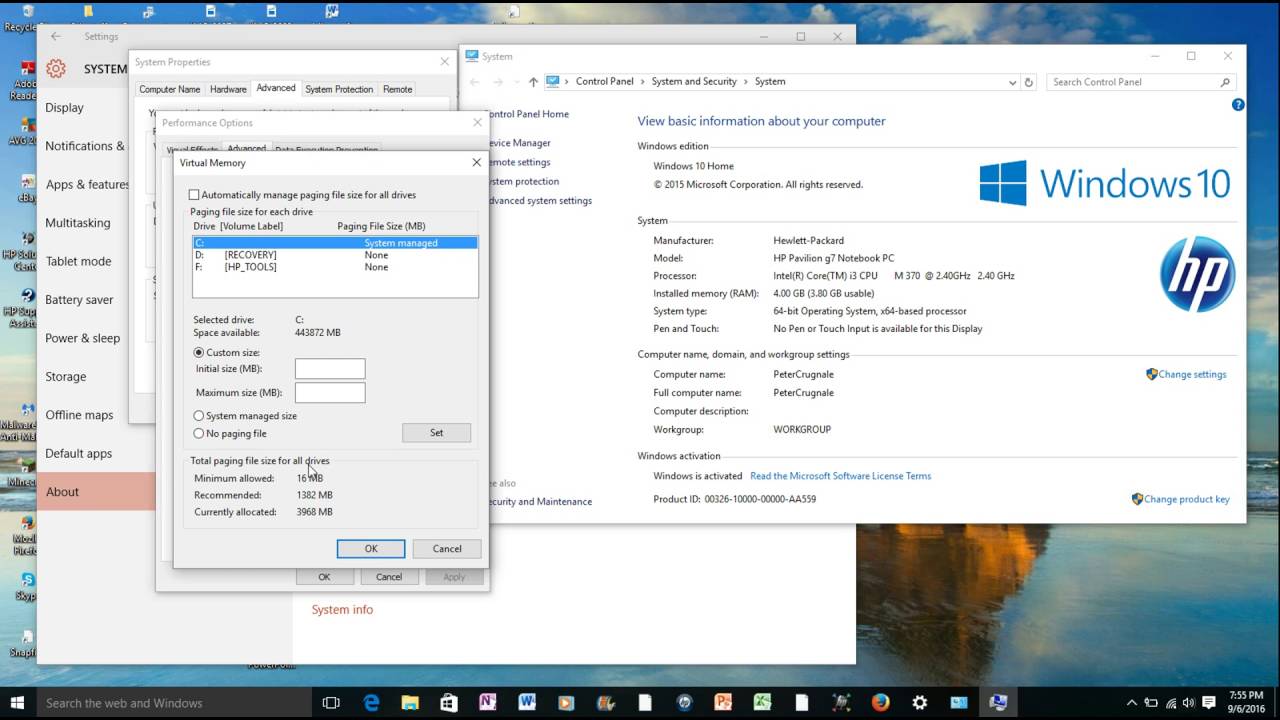This screenshot has width=1280, height=720.
Task: Check battery status in the system tray
Action: click(x=1151, y=703)
